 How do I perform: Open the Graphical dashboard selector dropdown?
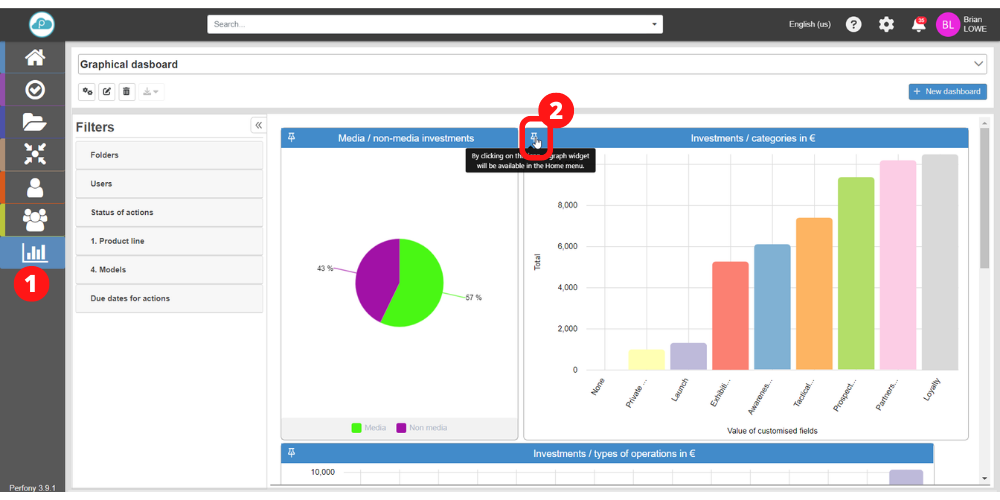pos(978,64)
